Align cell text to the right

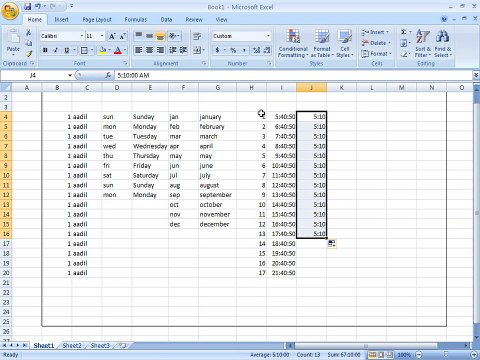click(161, 50)
